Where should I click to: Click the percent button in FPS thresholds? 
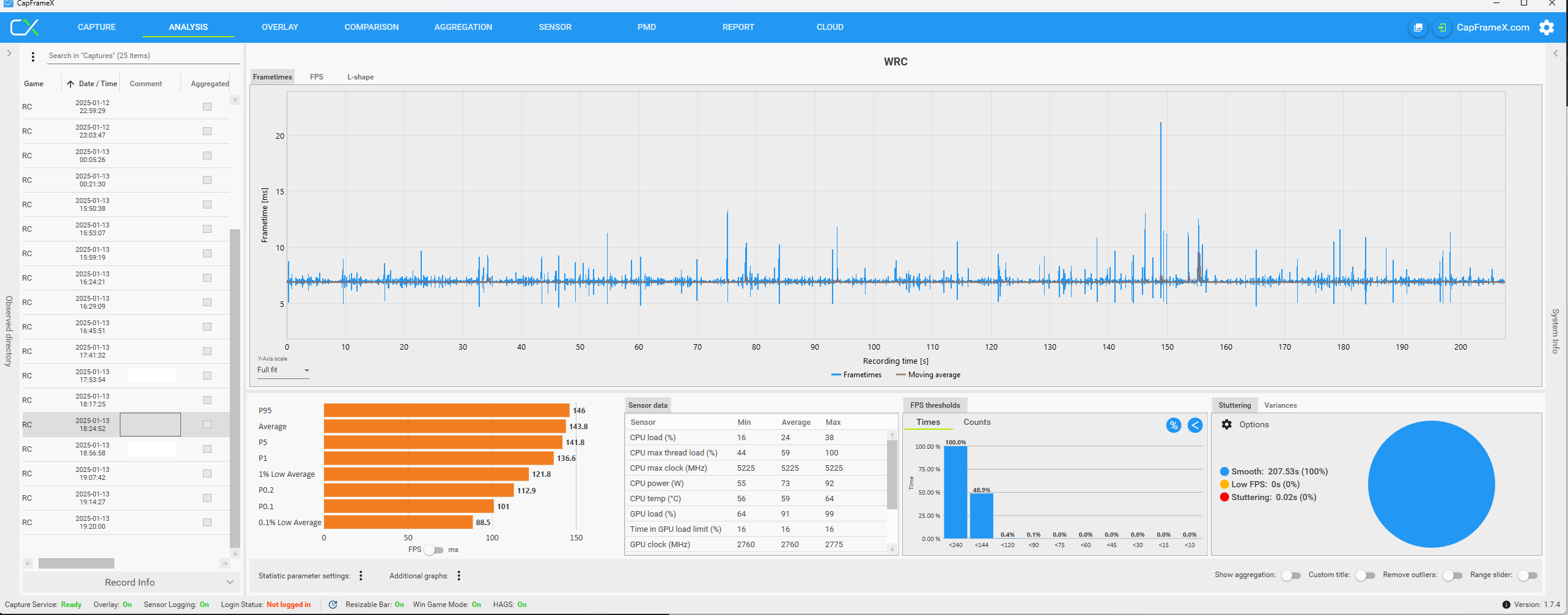pyautogui.click(x=1173, y=425)
